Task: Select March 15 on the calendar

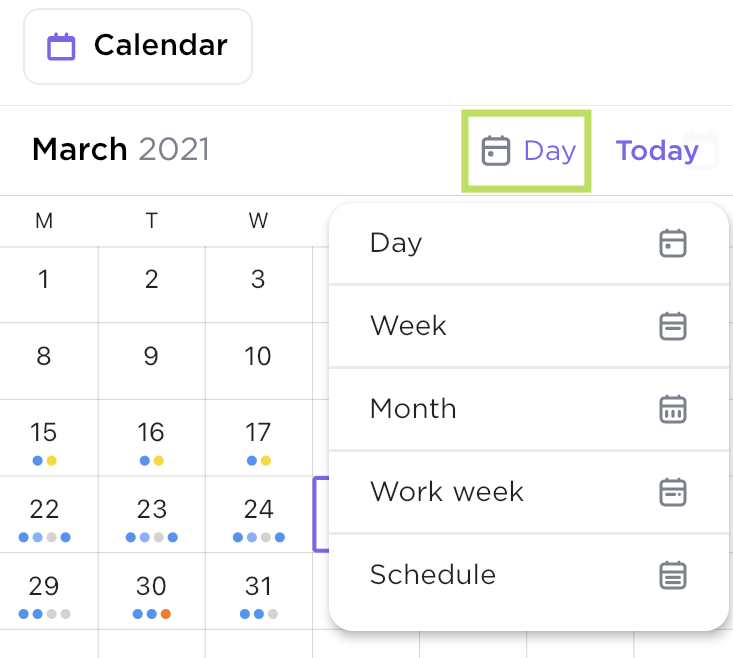Action: (x=44, y=437)
